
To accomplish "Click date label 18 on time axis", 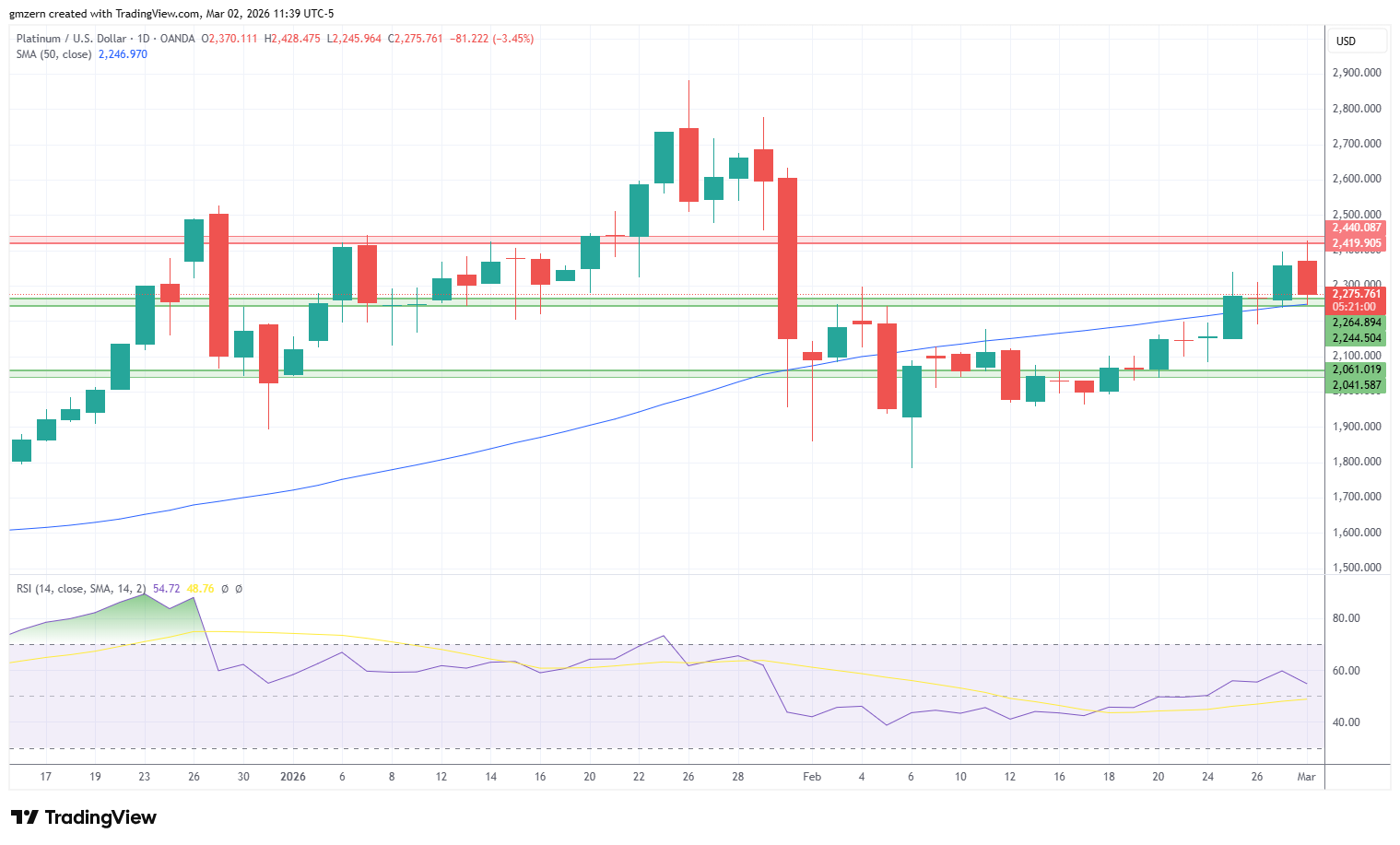I will click(x=1109, y=777).
